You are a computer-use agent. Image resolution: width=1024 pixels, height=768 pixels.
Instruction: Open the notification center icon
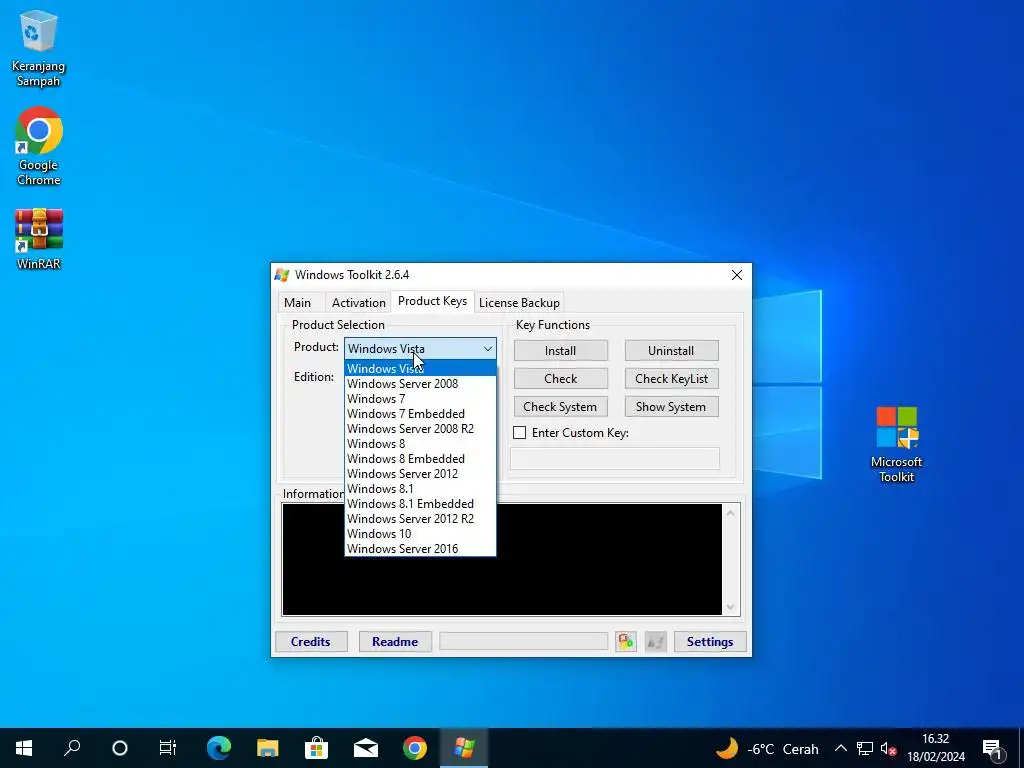pyautogui.click(x=993, y=749)
